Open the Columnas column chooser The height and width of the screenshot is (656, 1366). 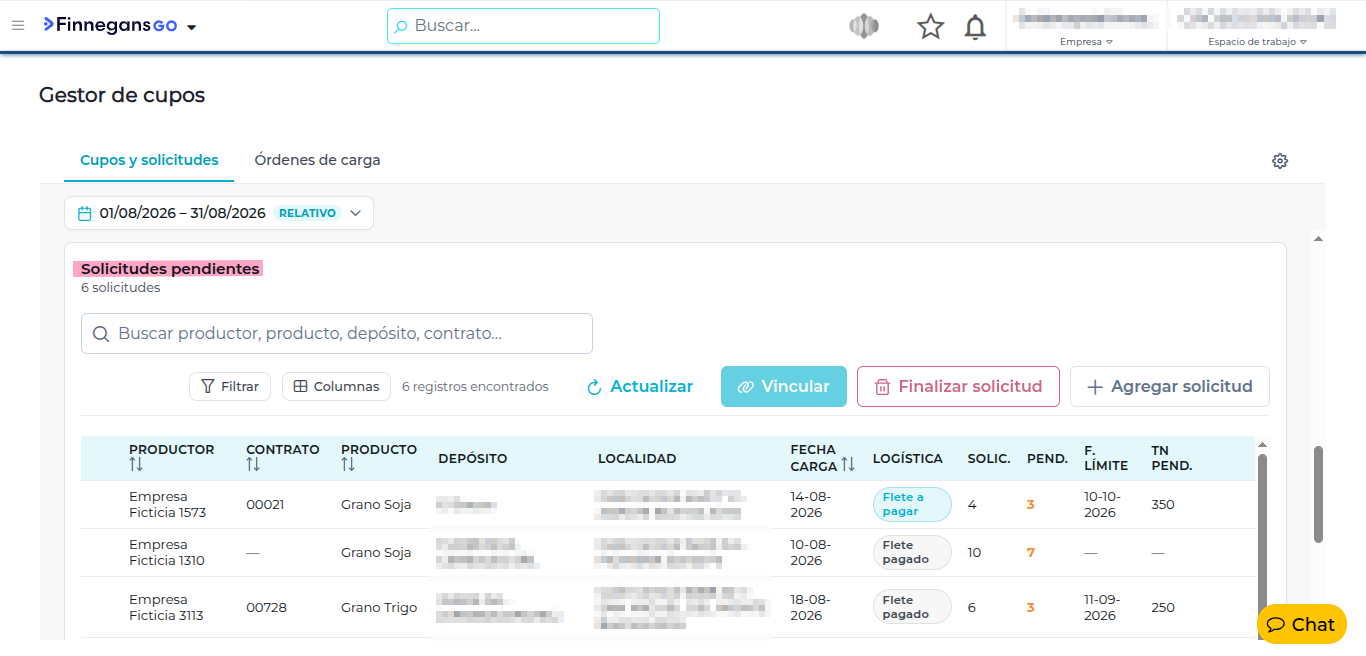(336, 386)
